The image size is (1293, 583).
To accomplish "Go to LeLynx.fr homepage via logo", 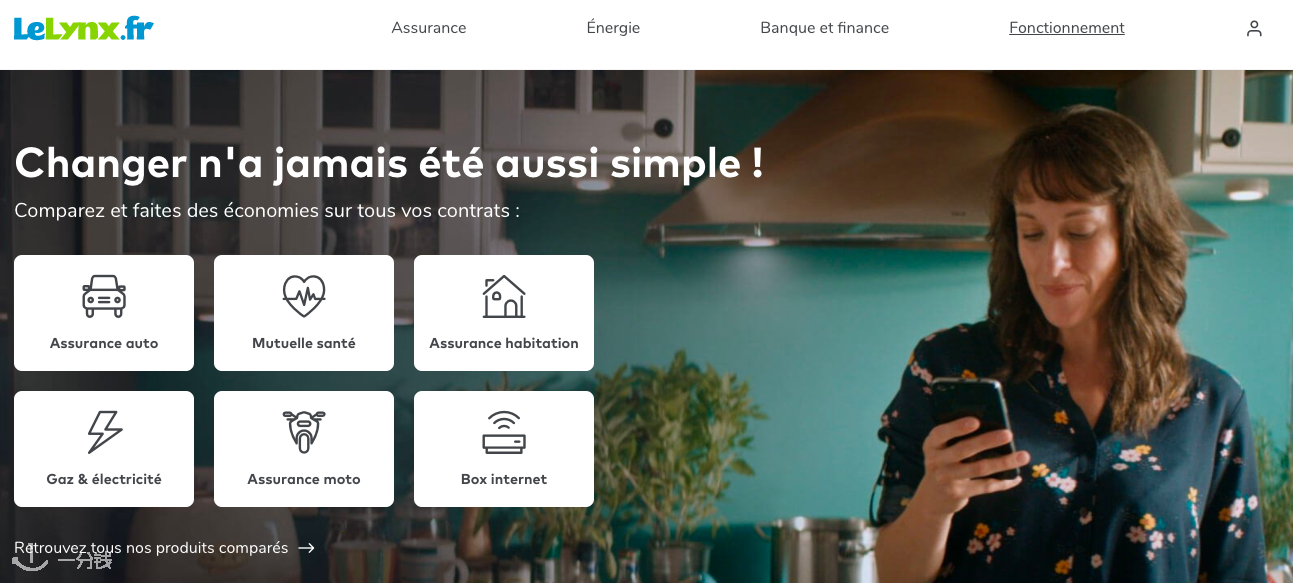I will click(83, 29).
